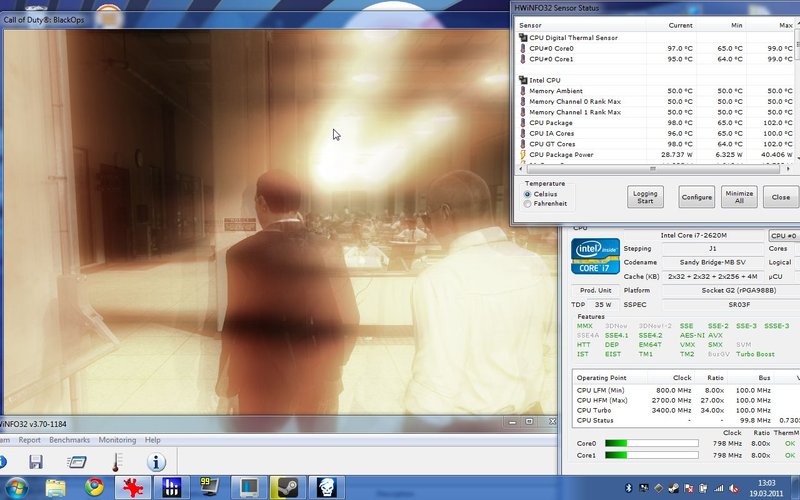Click the Steam icon in system tray

point(673,488)
